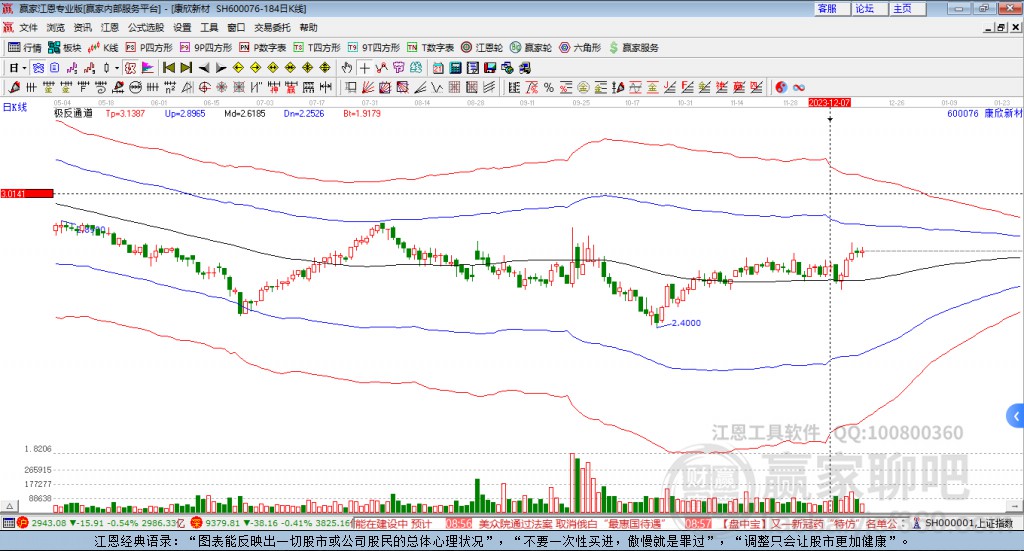1024x551 pixels.
Task: Open the calendar icon in toolbar
Action: pos(438,68)
